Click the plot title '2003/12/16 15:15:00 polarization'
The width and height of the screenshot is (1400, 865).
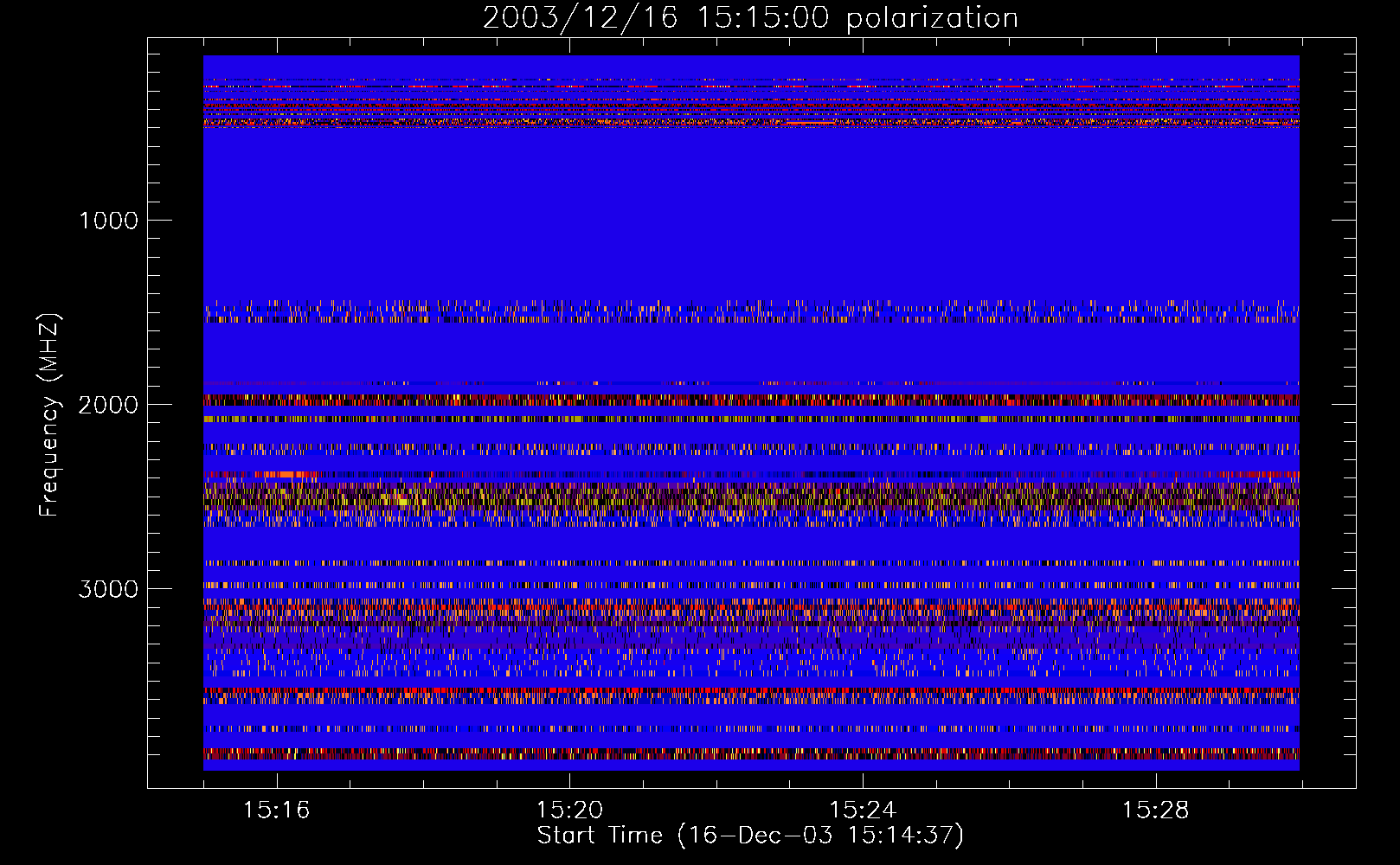click(750, 18)
